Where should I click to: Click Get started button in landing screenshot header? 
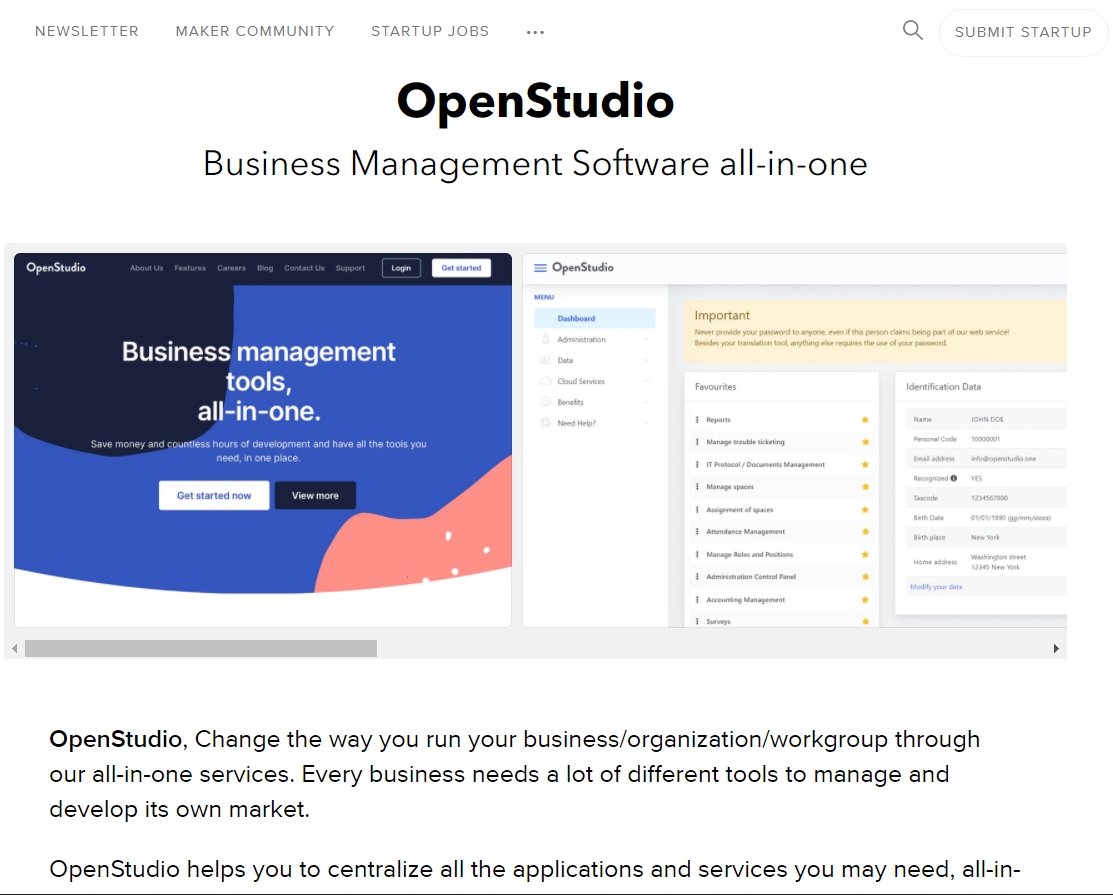461,268
